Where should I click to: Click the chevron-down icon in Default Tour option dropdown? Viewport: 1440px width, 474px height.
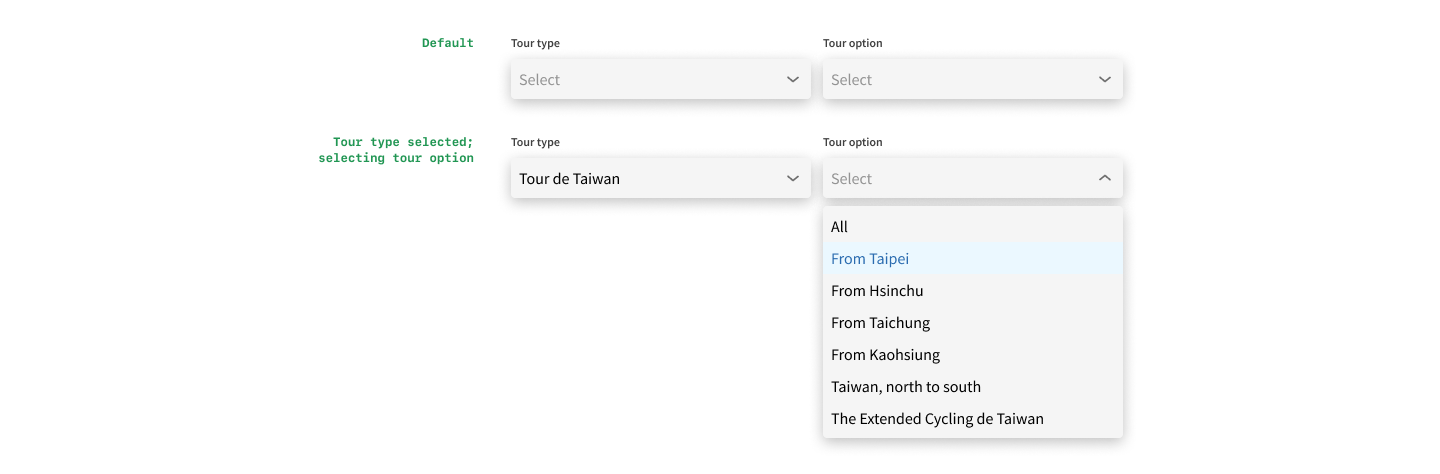pyautogui.click(x=1105, y=79)
